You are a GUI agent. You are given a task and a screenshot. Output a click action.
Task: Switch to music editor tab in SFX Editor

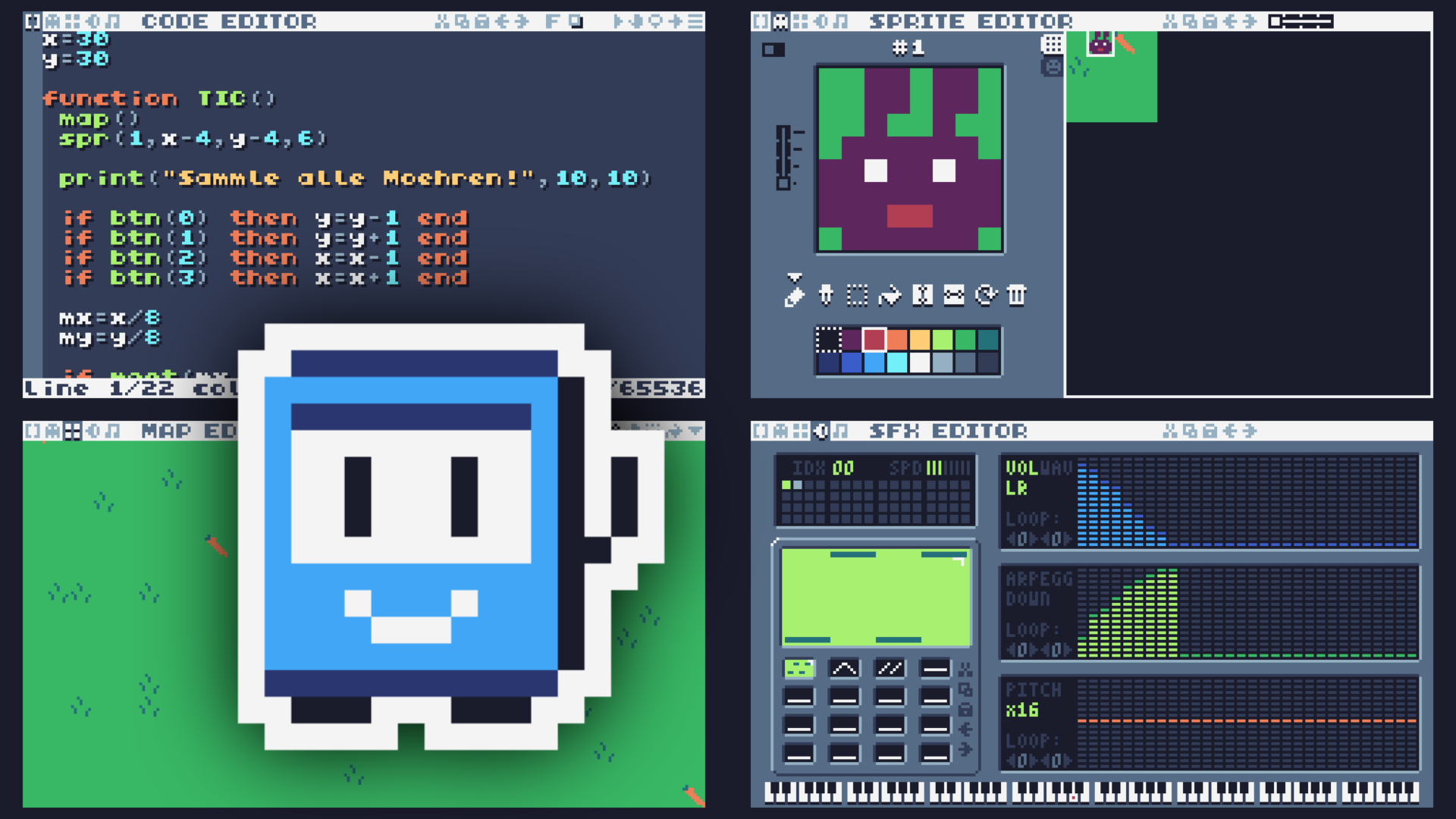tap(840, 431)
